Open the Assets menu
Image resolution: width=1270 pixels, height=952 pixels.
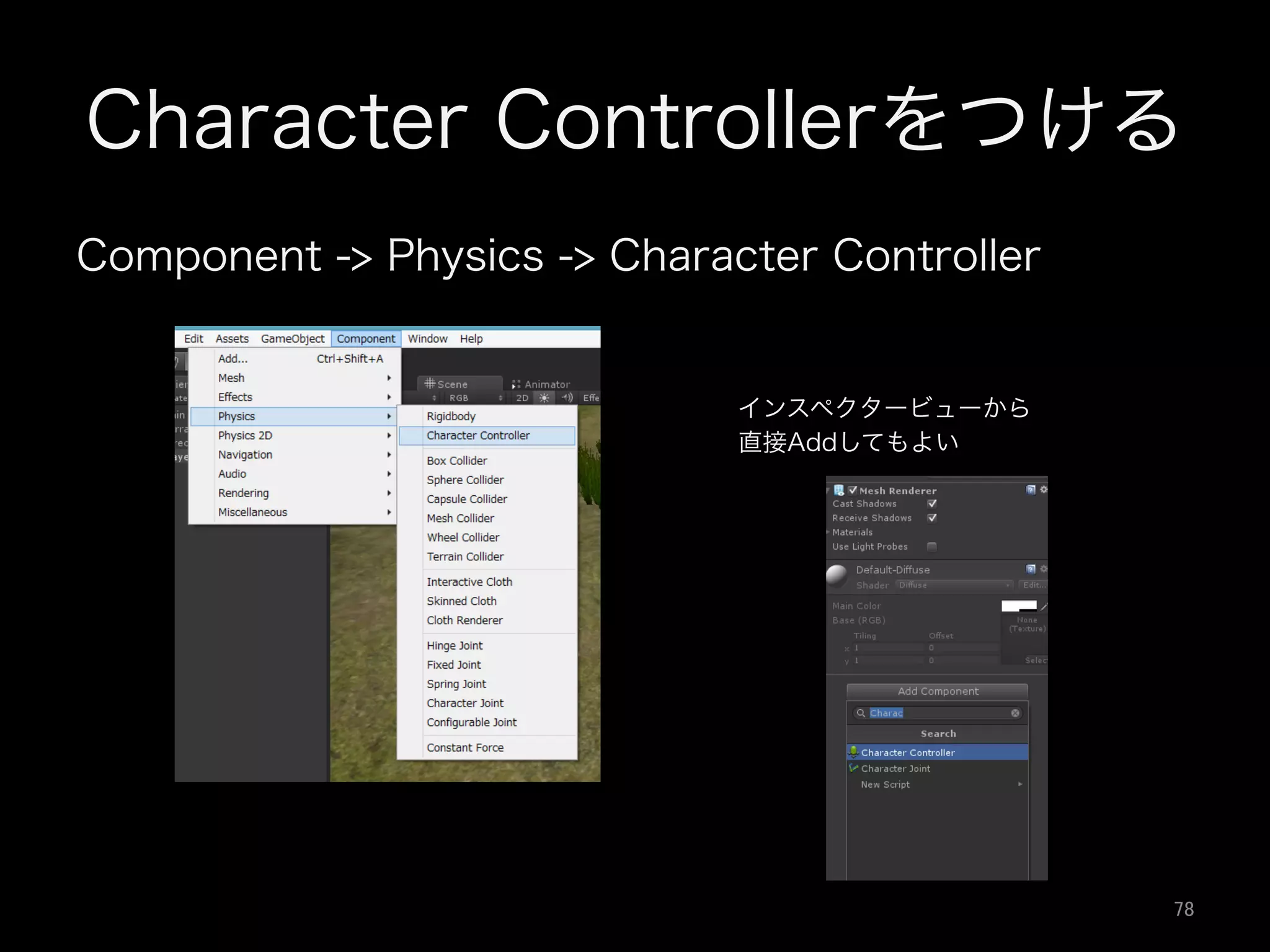[x=232, y=339]
